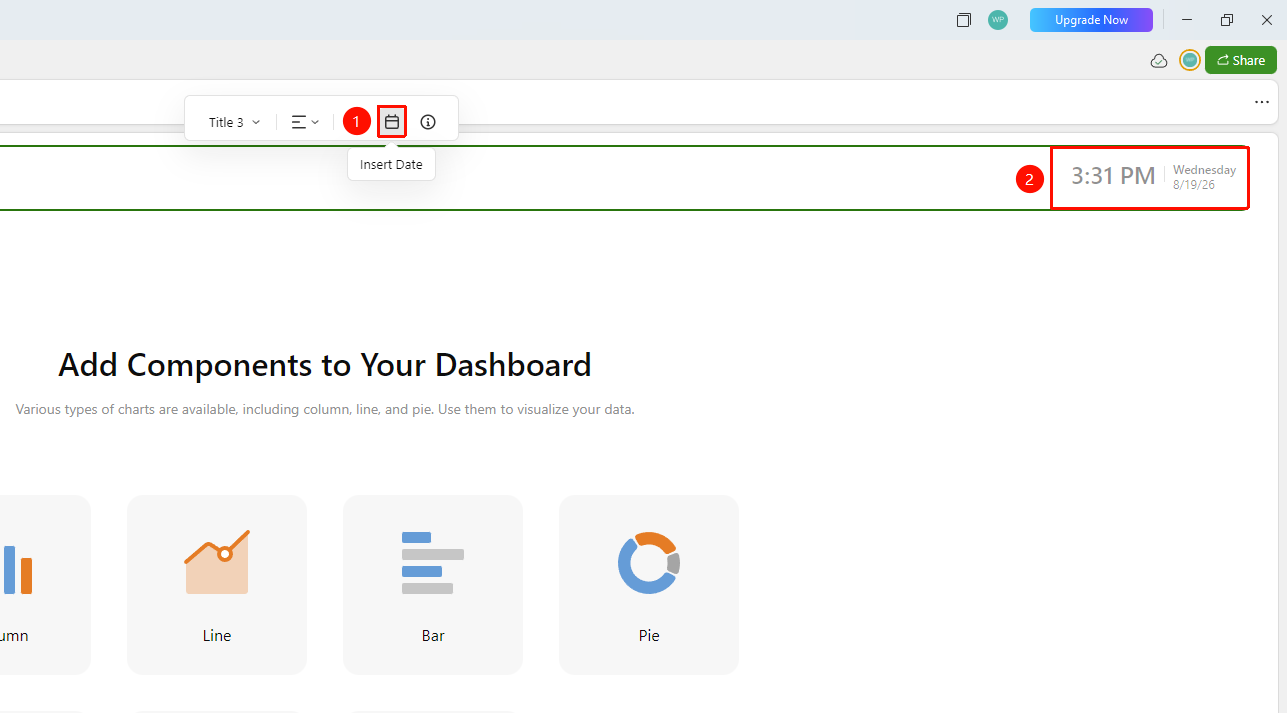
Task: Click the round collaborator icon beside Share
Action: pos(1189,60)
